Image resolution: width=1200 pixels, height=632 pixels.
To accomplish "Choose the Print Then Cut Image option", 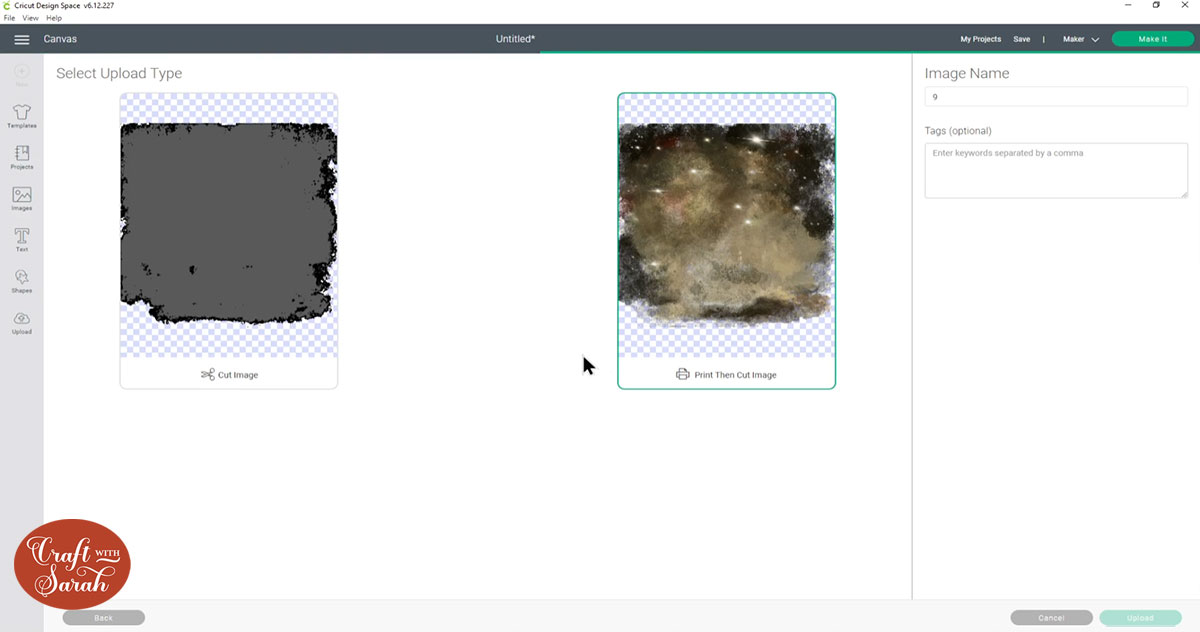I will [x=726, y=241].
